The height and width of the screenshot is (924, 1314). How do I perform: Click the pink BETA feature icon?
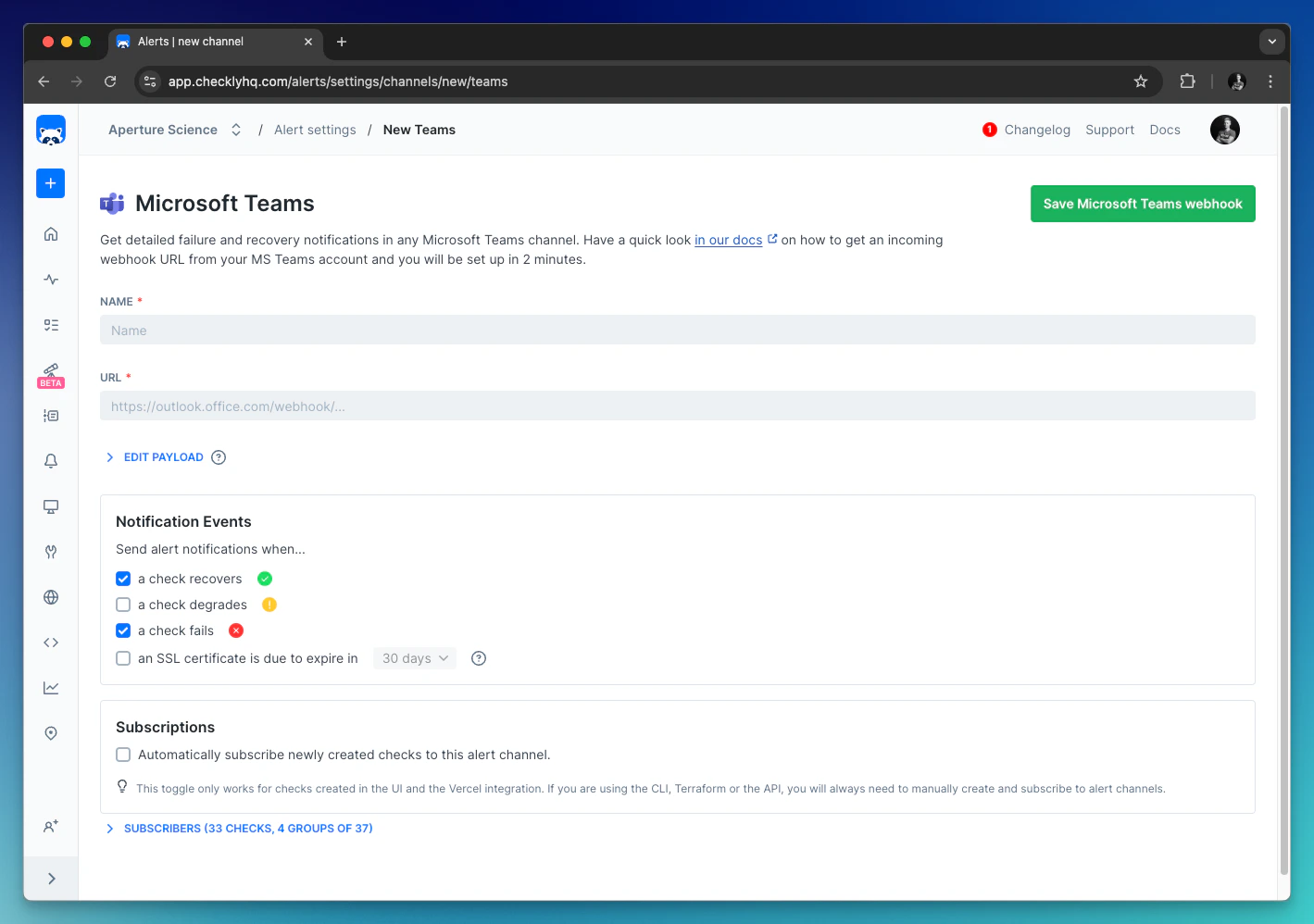tap(50, 373)
